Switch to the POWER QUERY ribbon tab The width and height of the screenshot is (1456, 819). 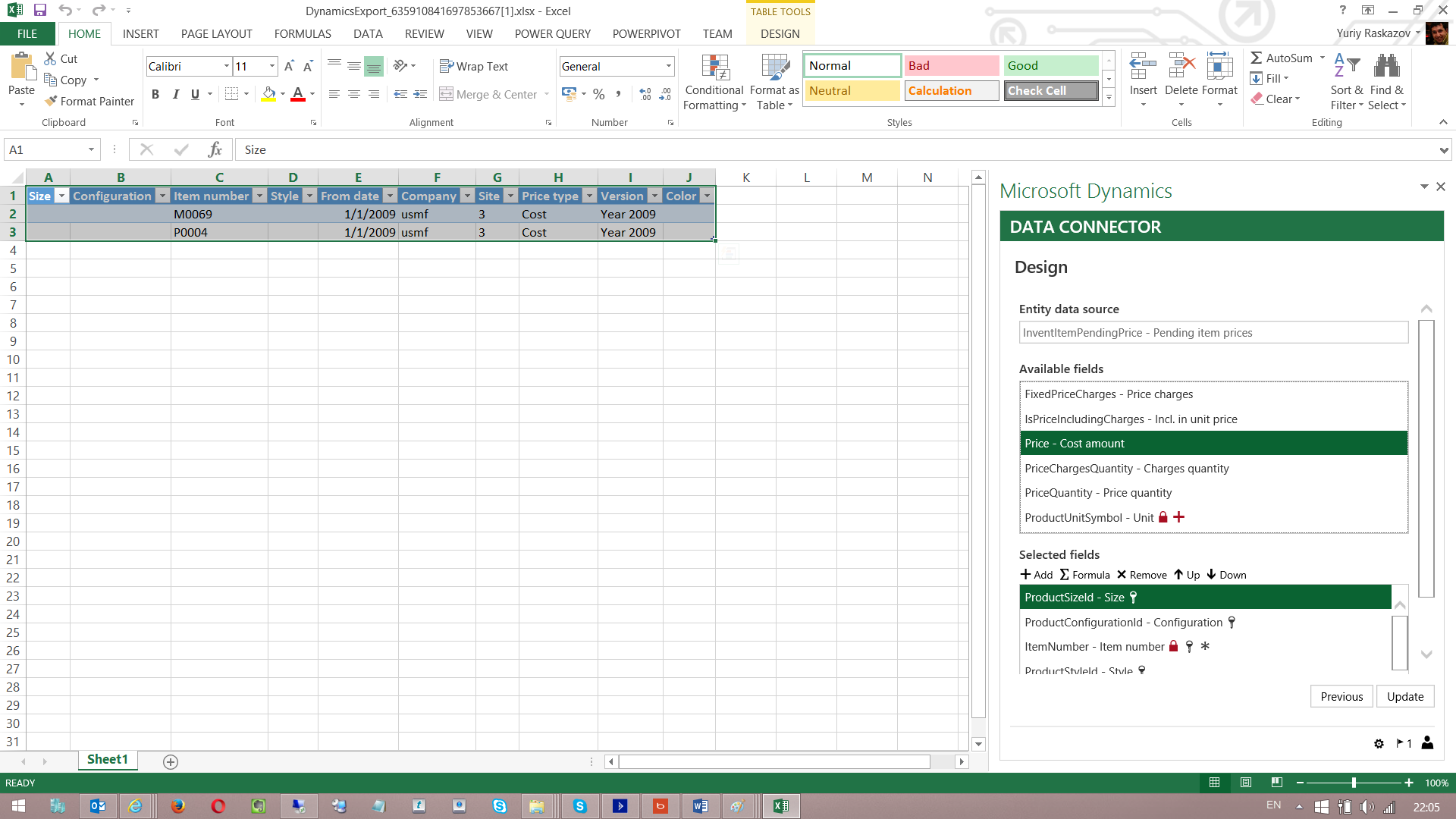pos(552,33)
